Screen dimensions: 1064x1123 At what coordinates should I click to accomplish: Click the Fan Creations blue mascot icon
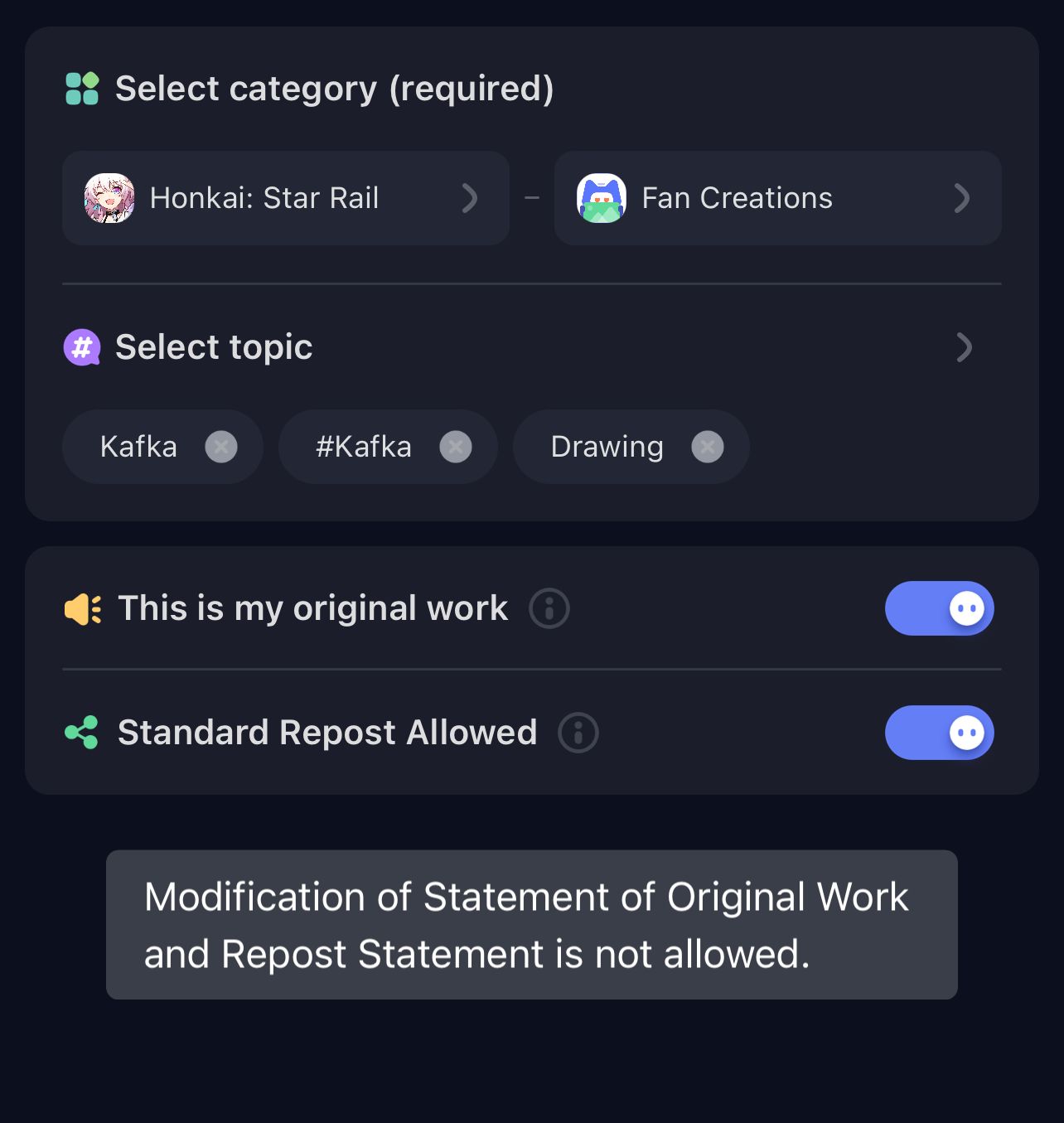602,198
